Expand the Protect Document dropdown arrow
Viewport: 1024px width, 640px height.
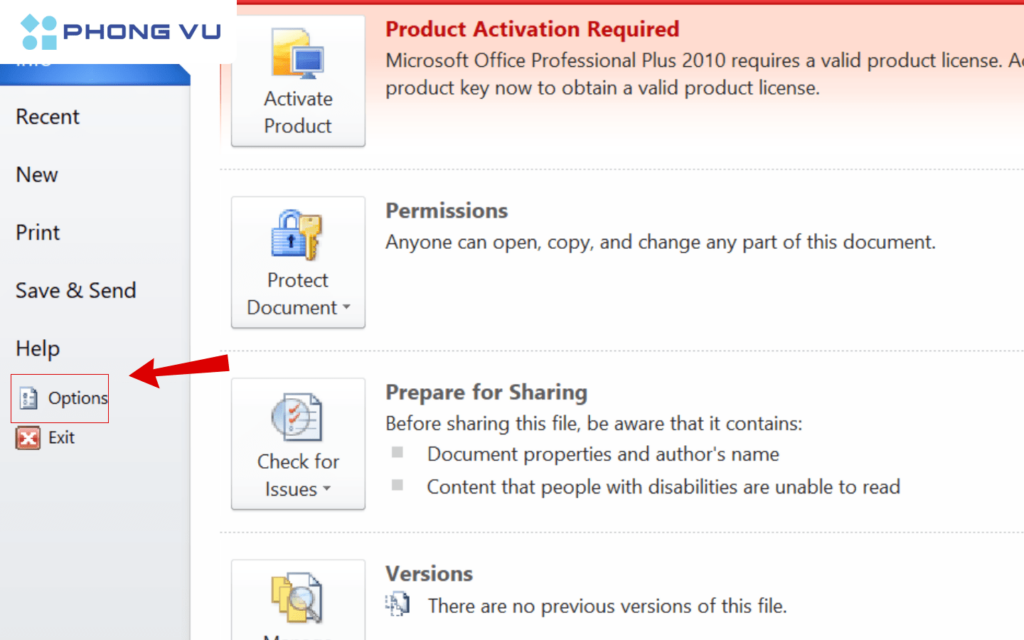click(346, 308)
